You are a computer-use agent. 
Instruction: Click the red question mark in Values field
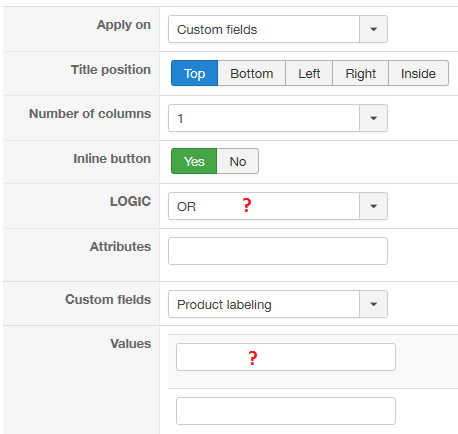[x=253, y=358]
